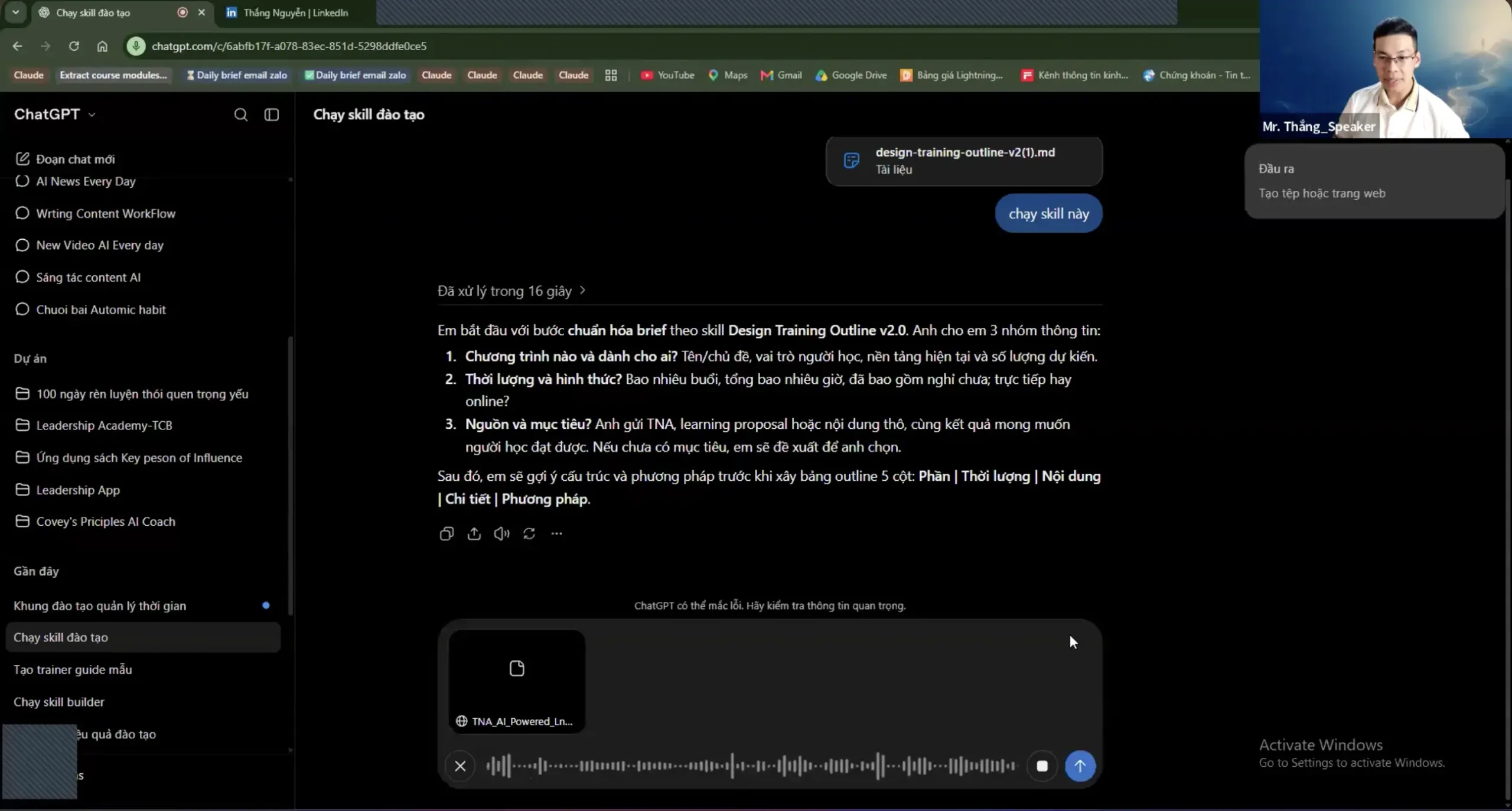Open the Google Drive bookmark
The width and height of the screenshot is (1512, 811).
pos(851,75)
